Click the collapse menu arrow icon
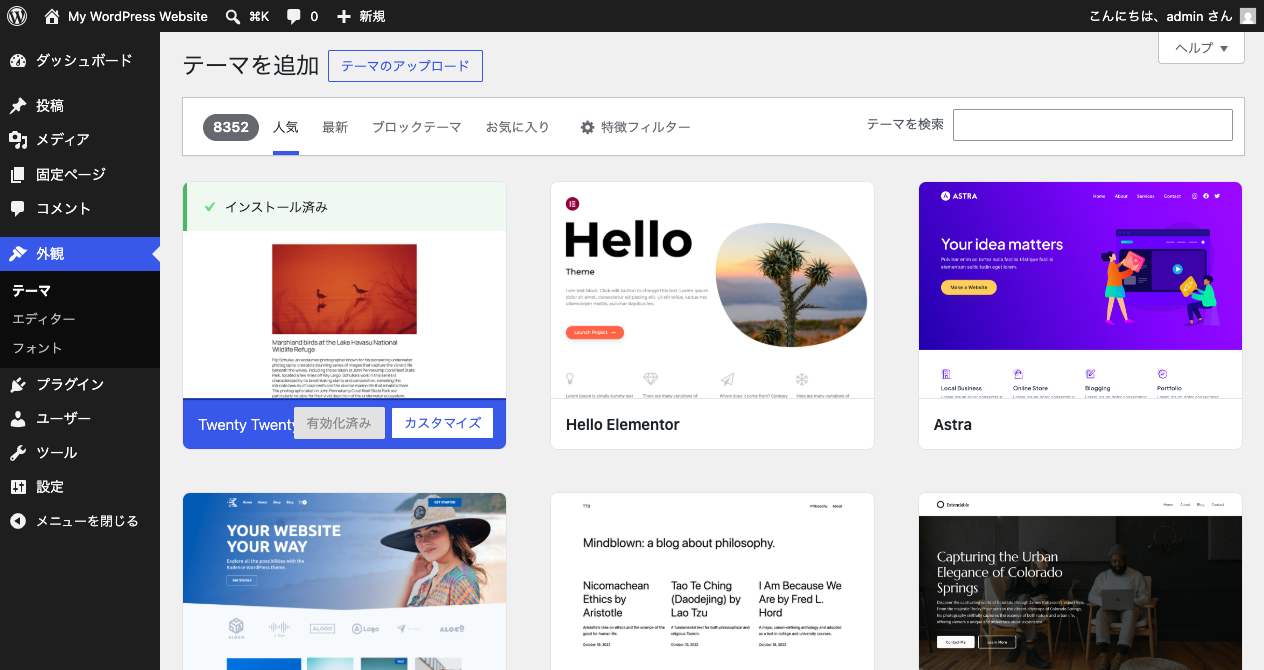This screenshot has height=670, width=1264. click(x=18, y=521)
